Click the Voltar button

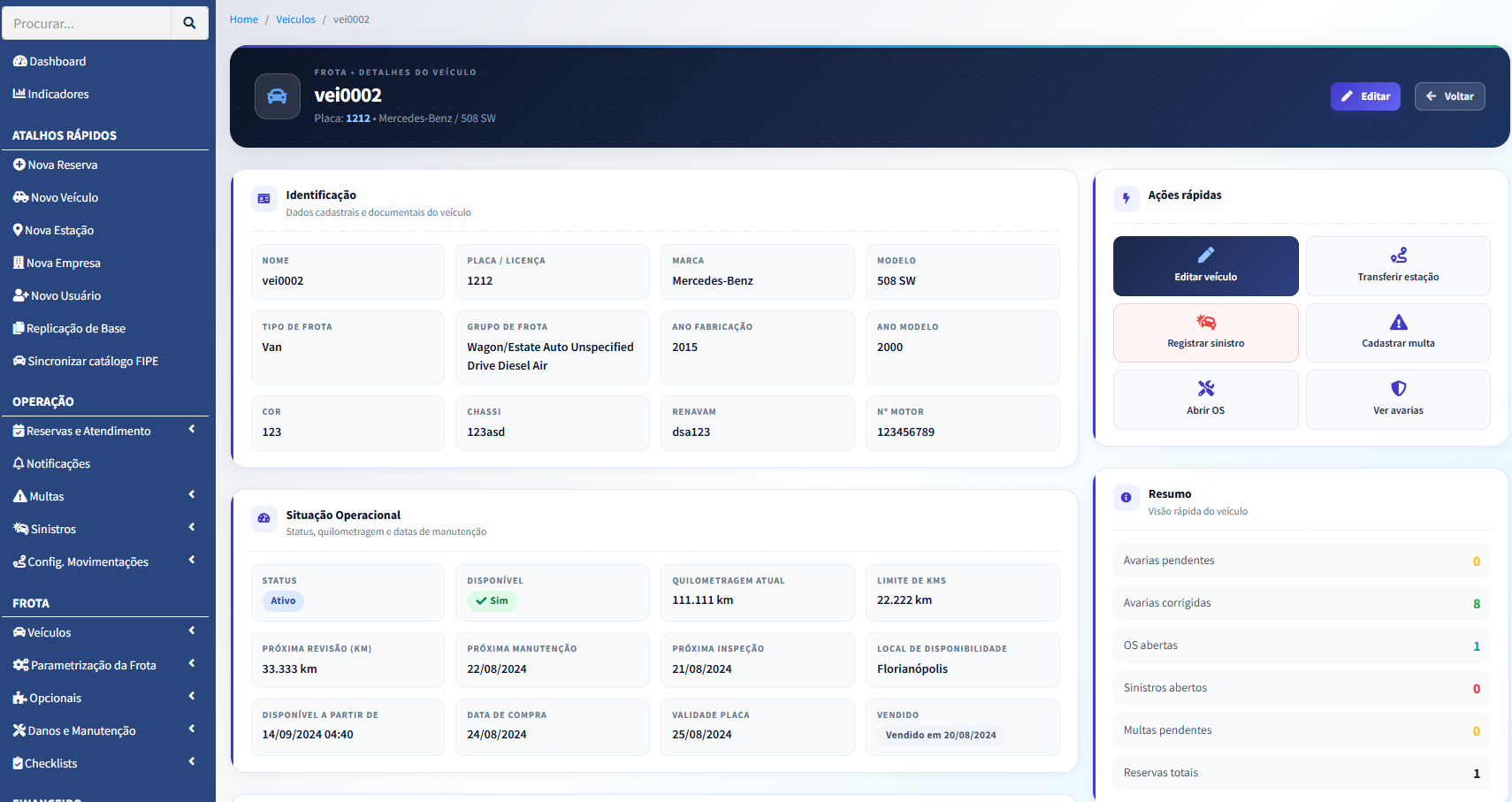pos(1449,96)
